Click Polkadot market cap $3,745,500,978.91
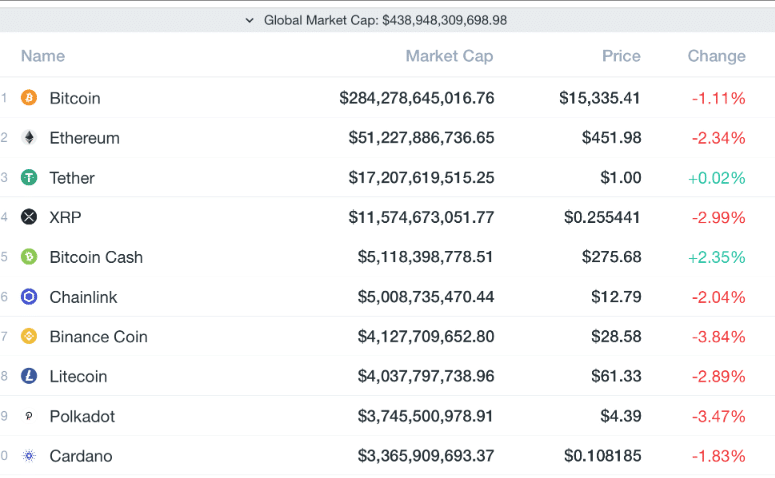The height and width of the screenshot is (478, 775). point(426,416)
